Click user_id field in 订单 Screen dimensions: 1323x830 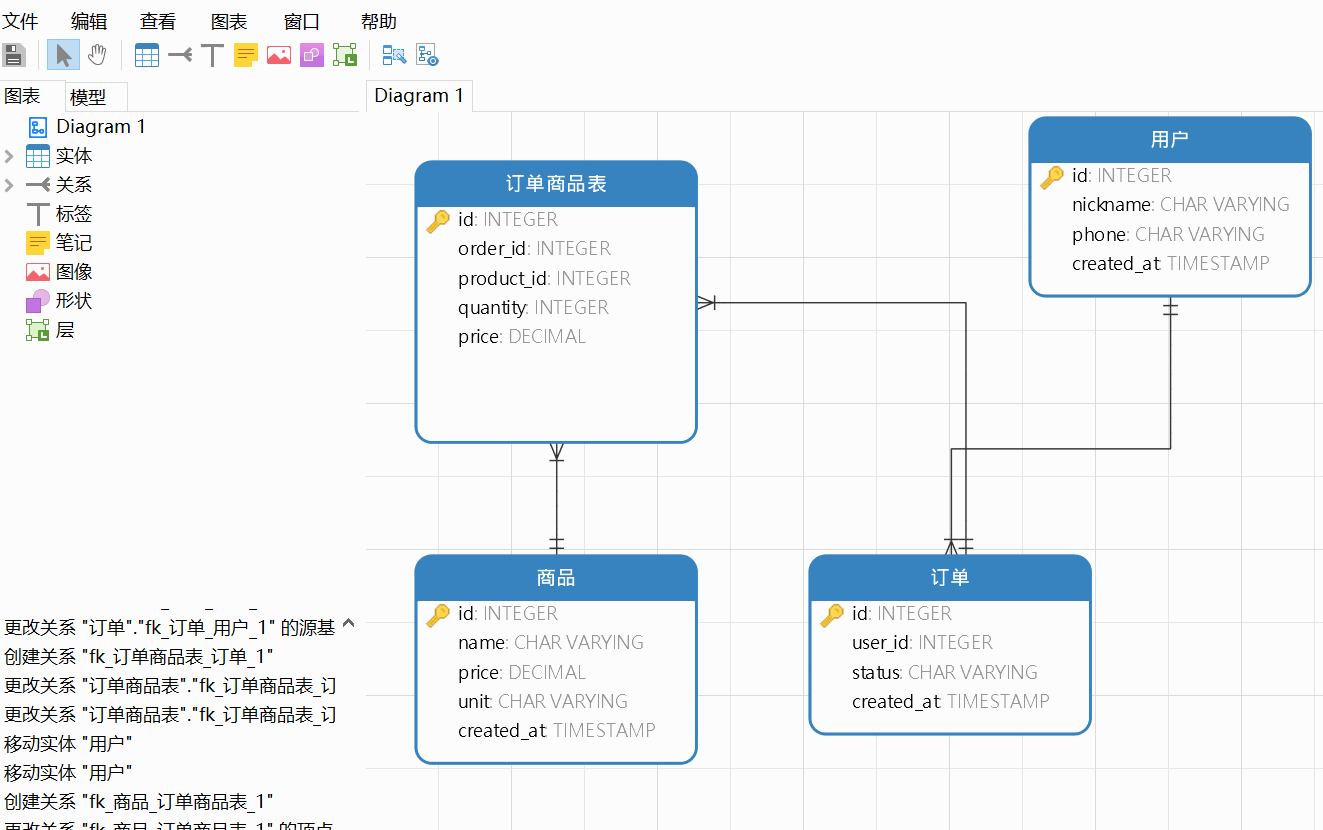(922, 643)
